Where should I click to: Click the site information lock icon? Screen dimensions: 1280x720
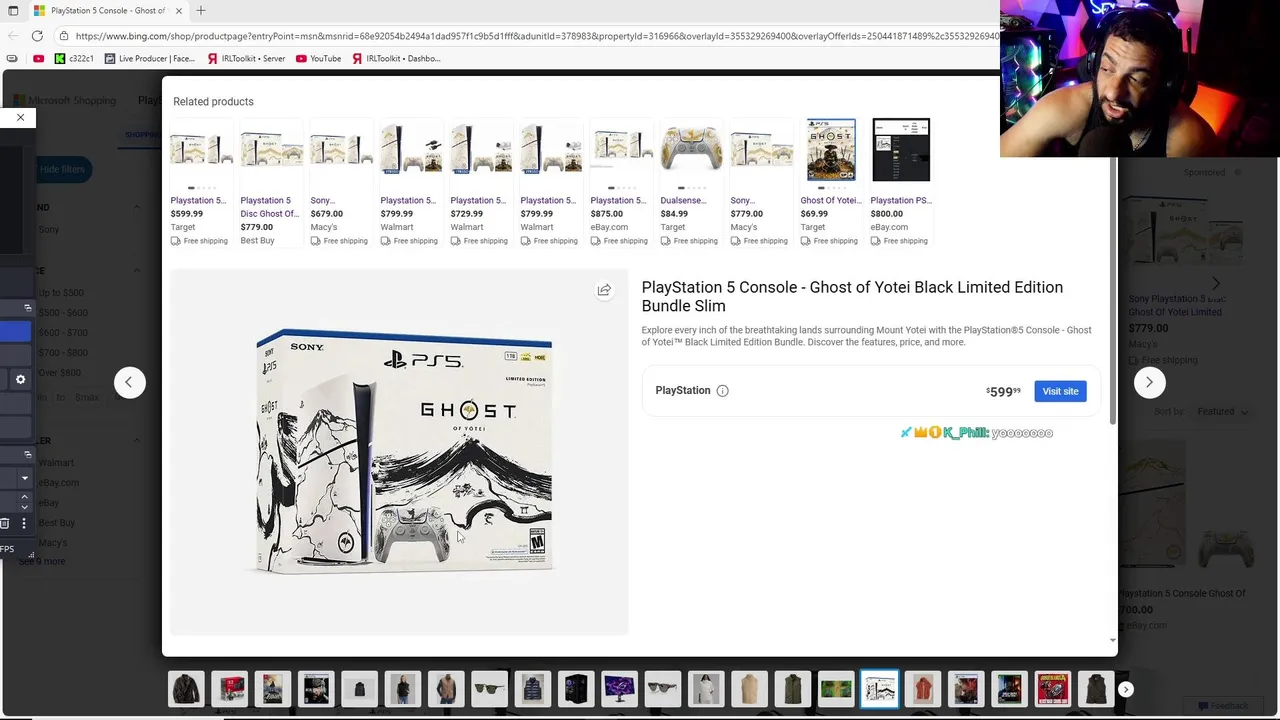64,36
